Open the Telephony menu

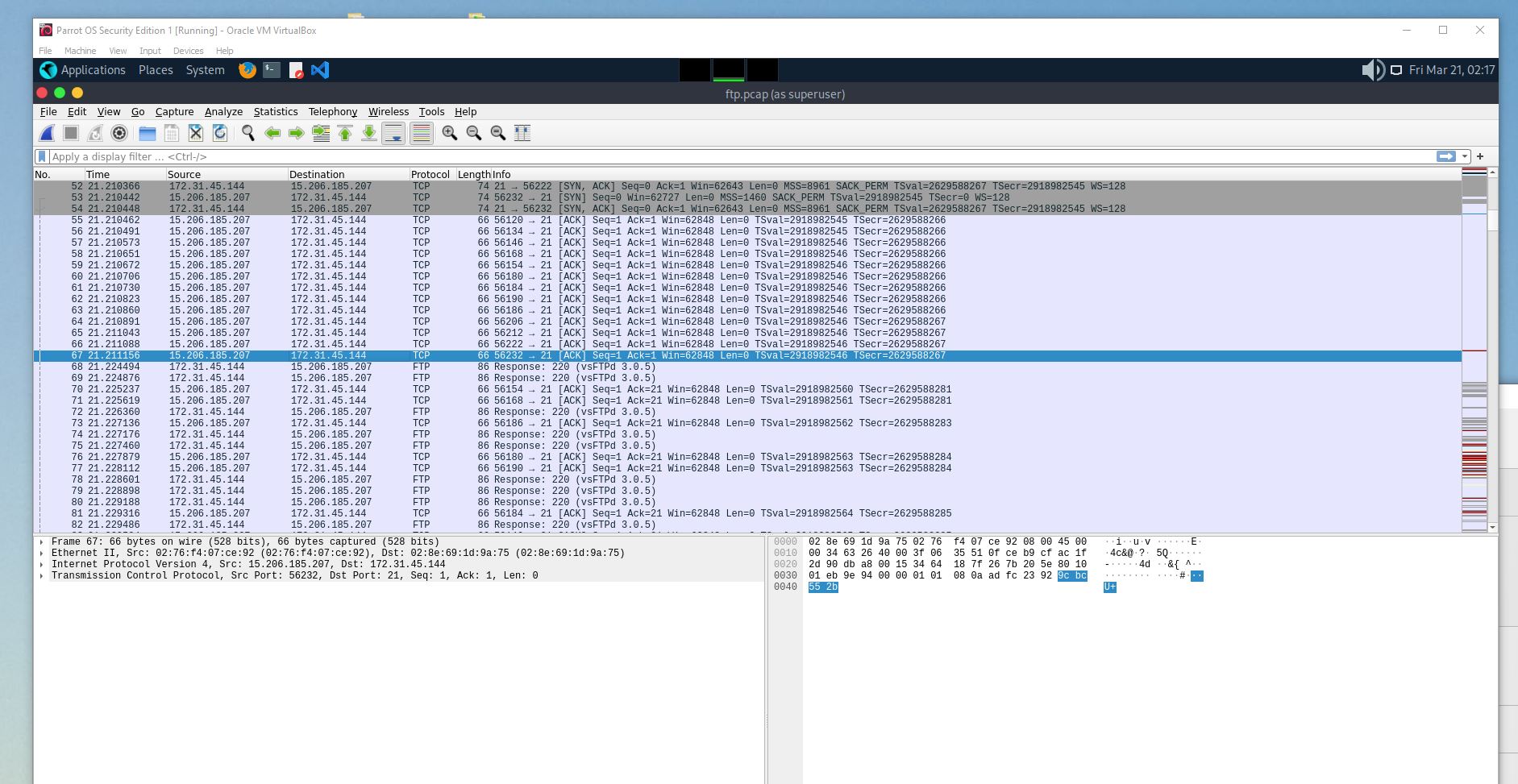pyautogui.click(x=333, y=112)
